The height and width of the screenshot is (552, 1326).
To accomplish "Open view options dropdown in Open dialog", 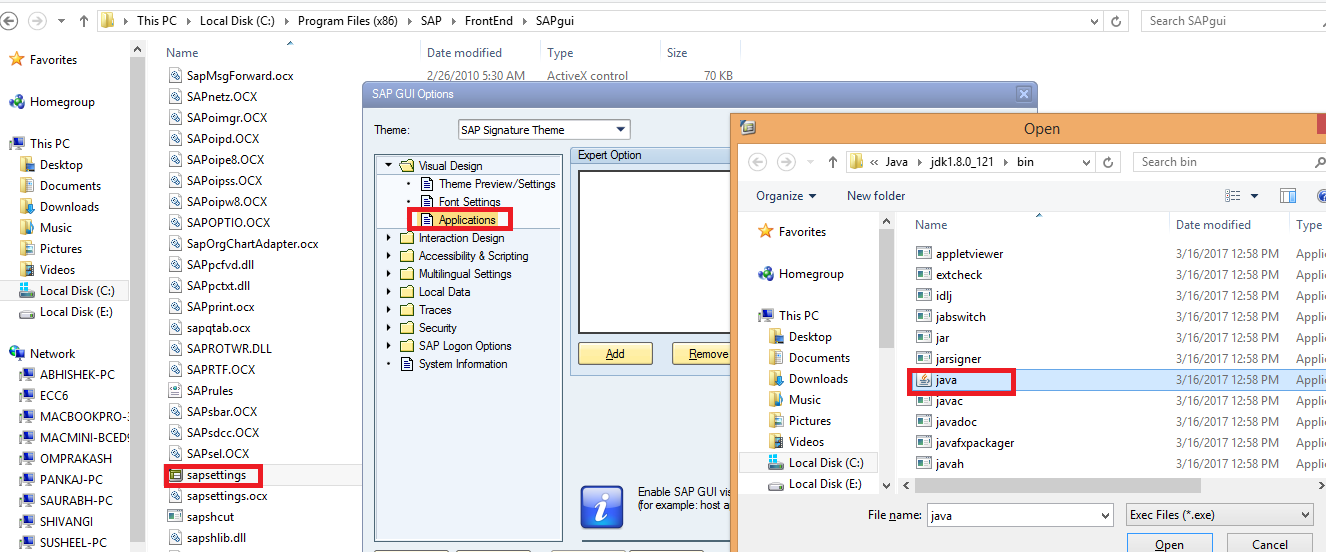I will click(x=1254, y=196).
